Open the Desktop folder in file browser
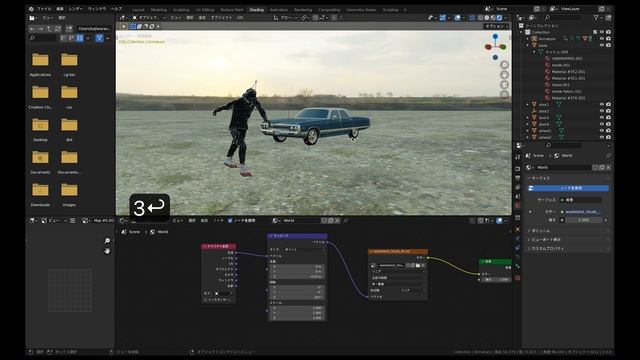 [x=40, y=129]
